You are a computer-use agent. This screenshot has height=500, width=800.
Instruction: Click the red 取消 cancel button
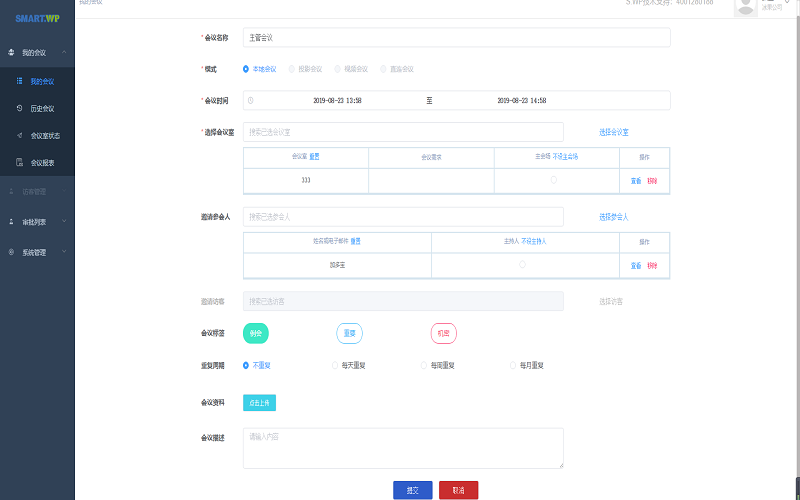(x=459, y=490)
